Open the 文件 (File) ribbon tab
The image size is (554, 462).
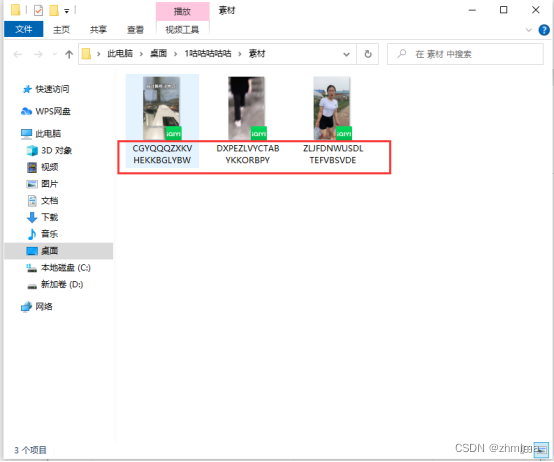click(23, 29)
